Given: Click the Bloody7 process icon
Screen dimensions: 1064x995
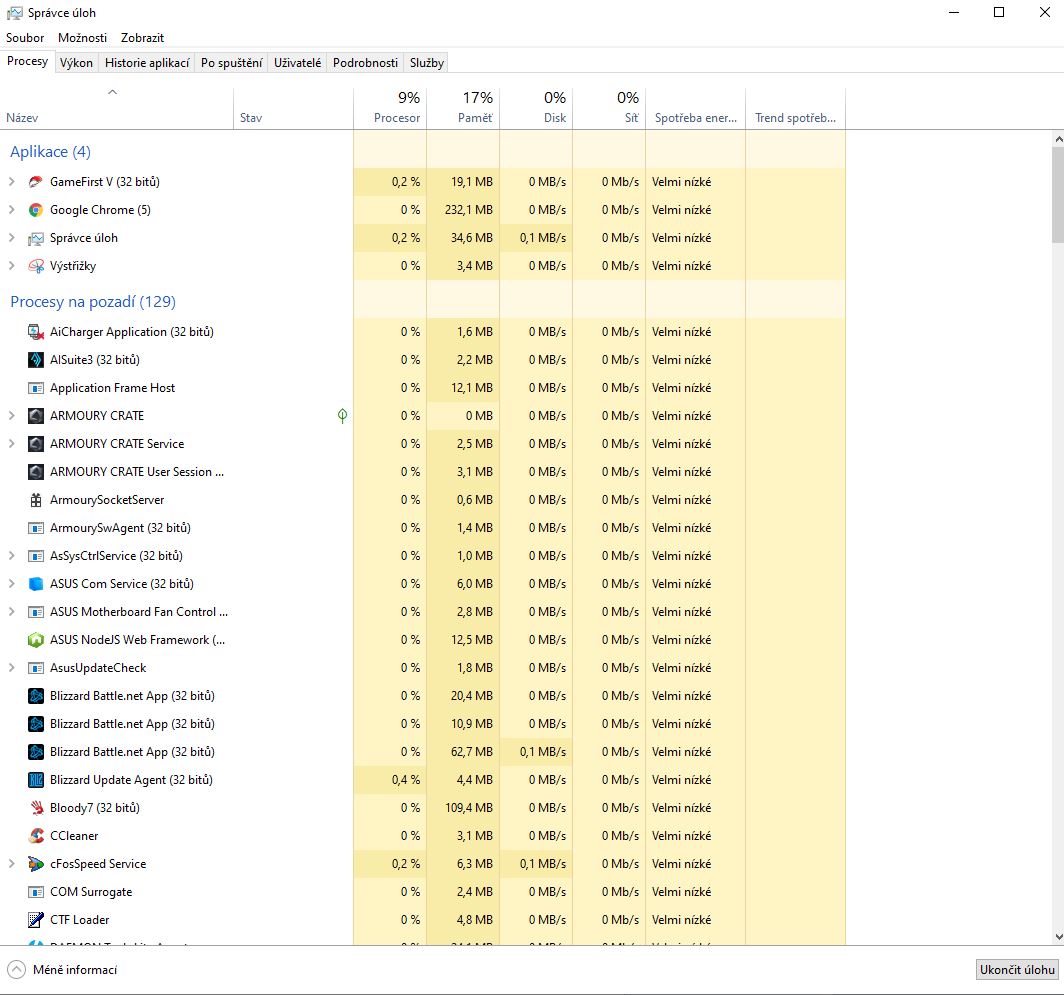Looking at the screenshot, I should pyautogui.click(x=35, y=808).
